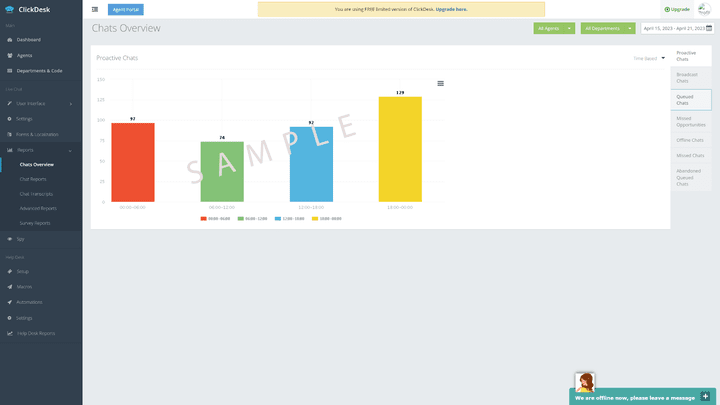Screen dimensions: 720x405
Task: Click Live Chat Settings gear icon
Action: (x=10, y=119)
